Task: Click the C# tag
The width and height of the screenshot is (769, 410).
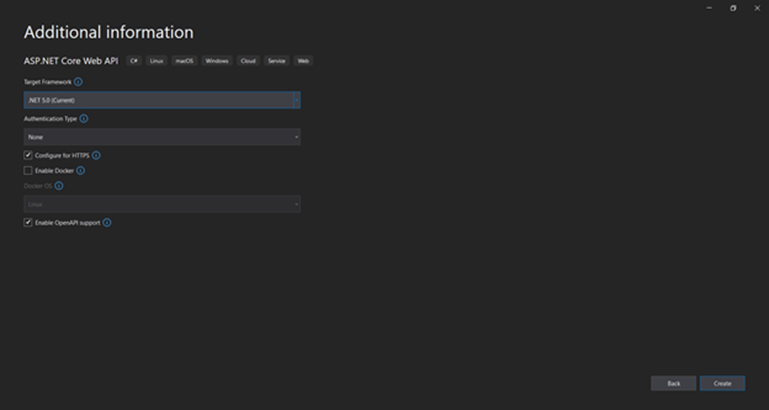Action: point(134,61)
